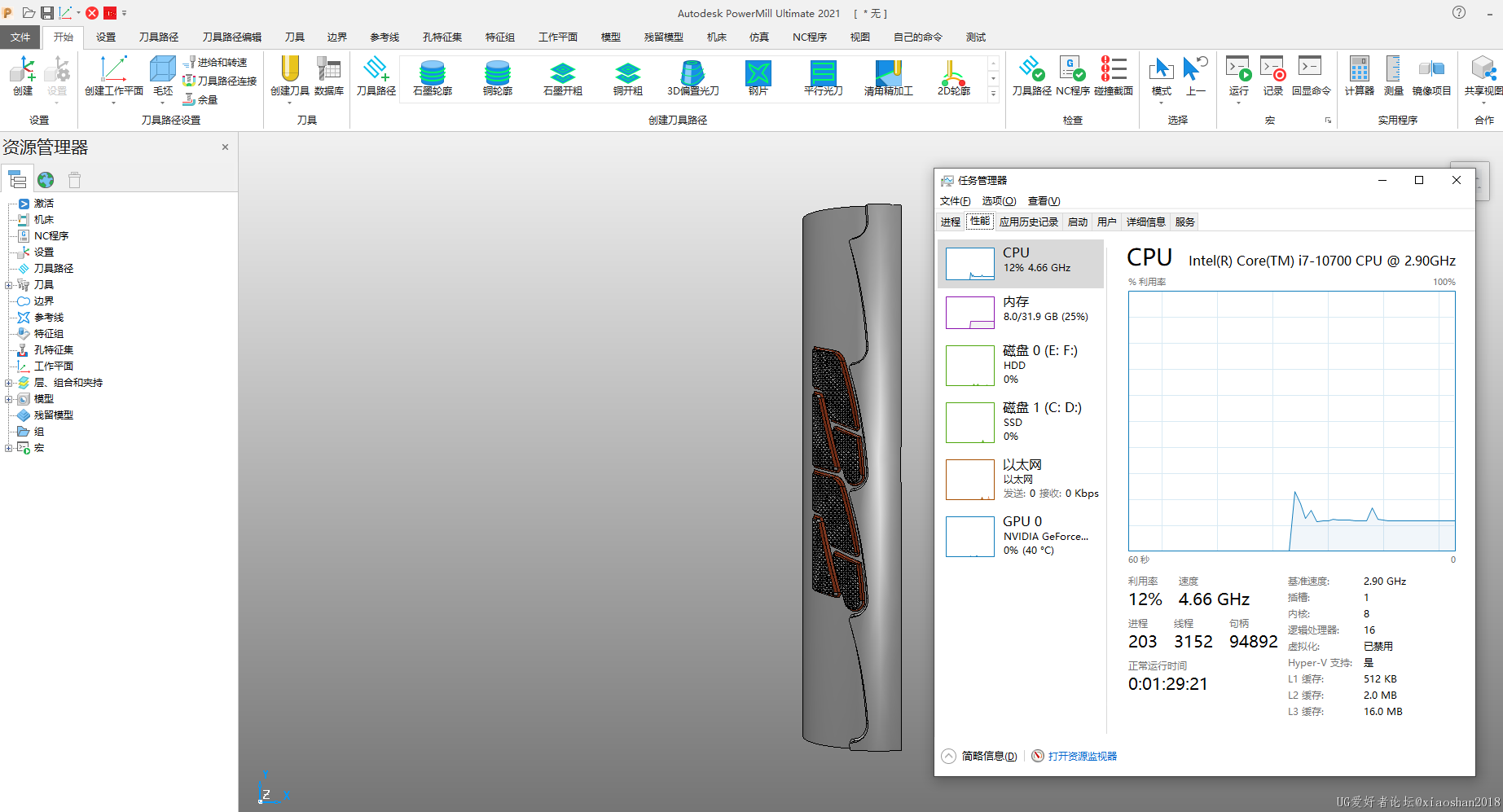Open the 余量 thickness setting
This screenshot has height=812, width=1503.
[201, 99]
